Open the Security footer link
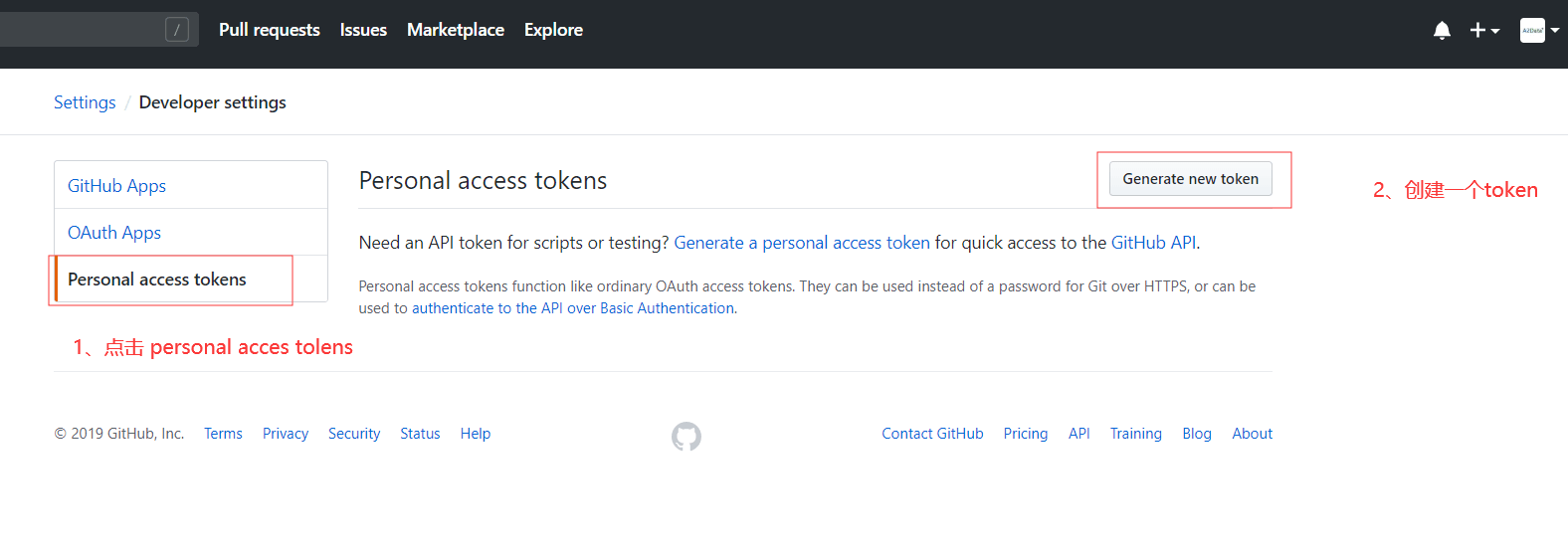The width and height of the screenshot is (1568, 560). 354,434
